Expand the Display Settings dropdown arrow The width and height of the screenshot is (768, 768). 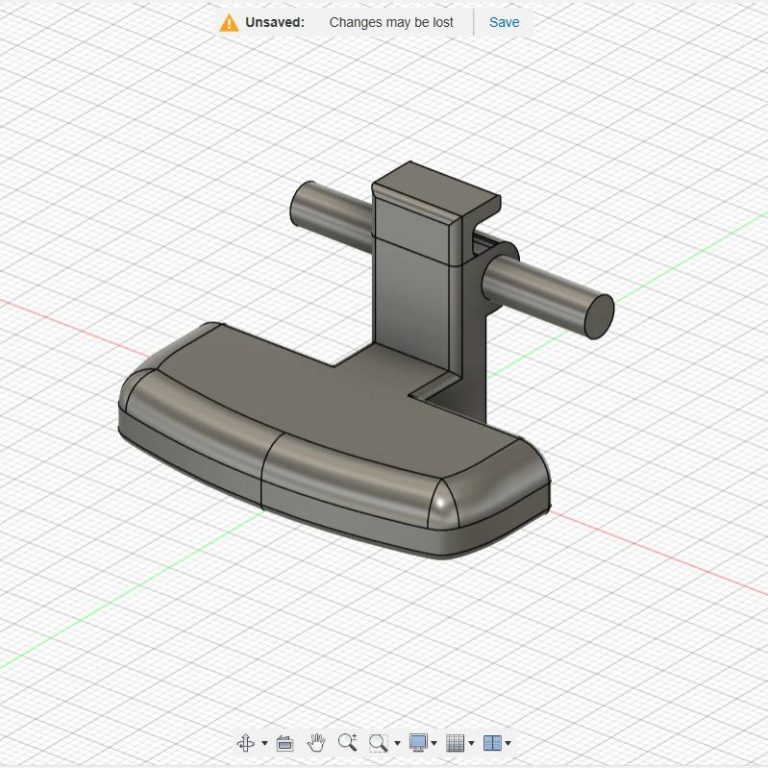coord(434,743)
